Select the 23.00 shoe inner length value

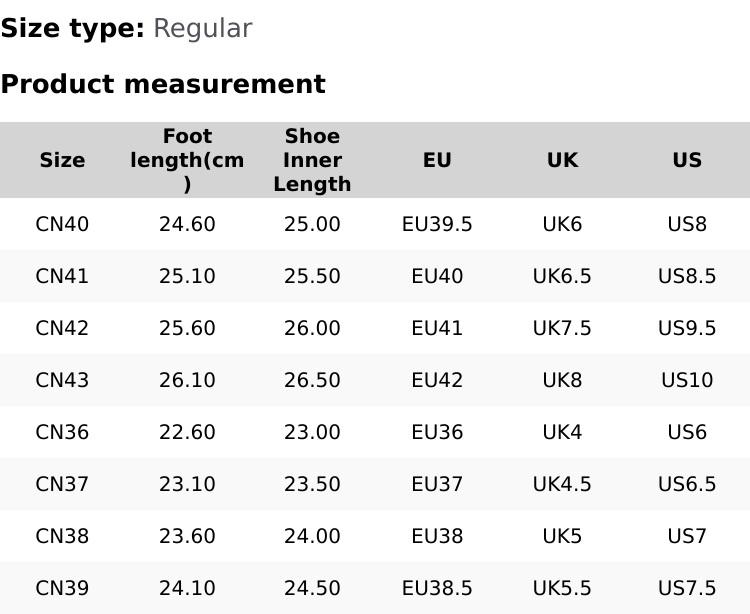click(312, 432)
